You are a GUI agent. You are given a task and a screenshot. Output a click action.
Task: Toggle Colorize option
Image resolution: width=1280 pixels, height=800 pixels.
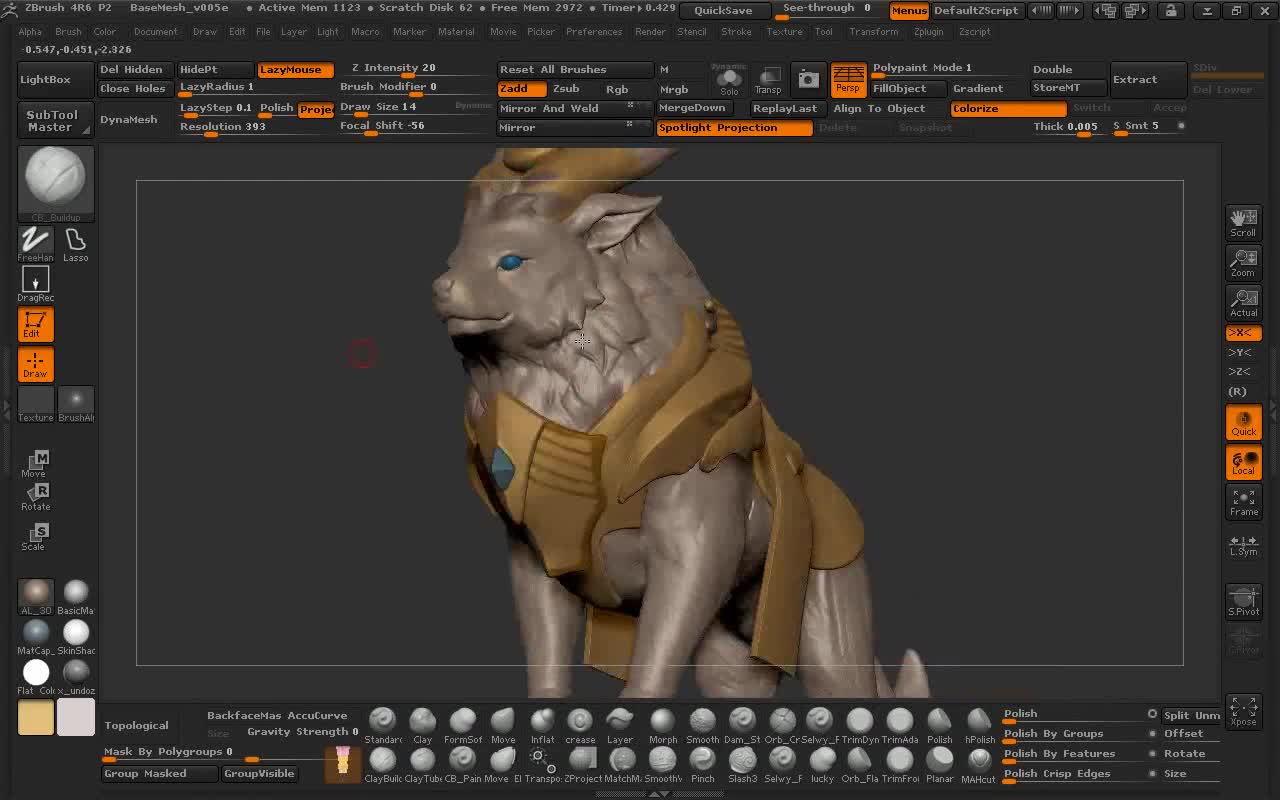pyautogui.click(x=1008, y=108)
